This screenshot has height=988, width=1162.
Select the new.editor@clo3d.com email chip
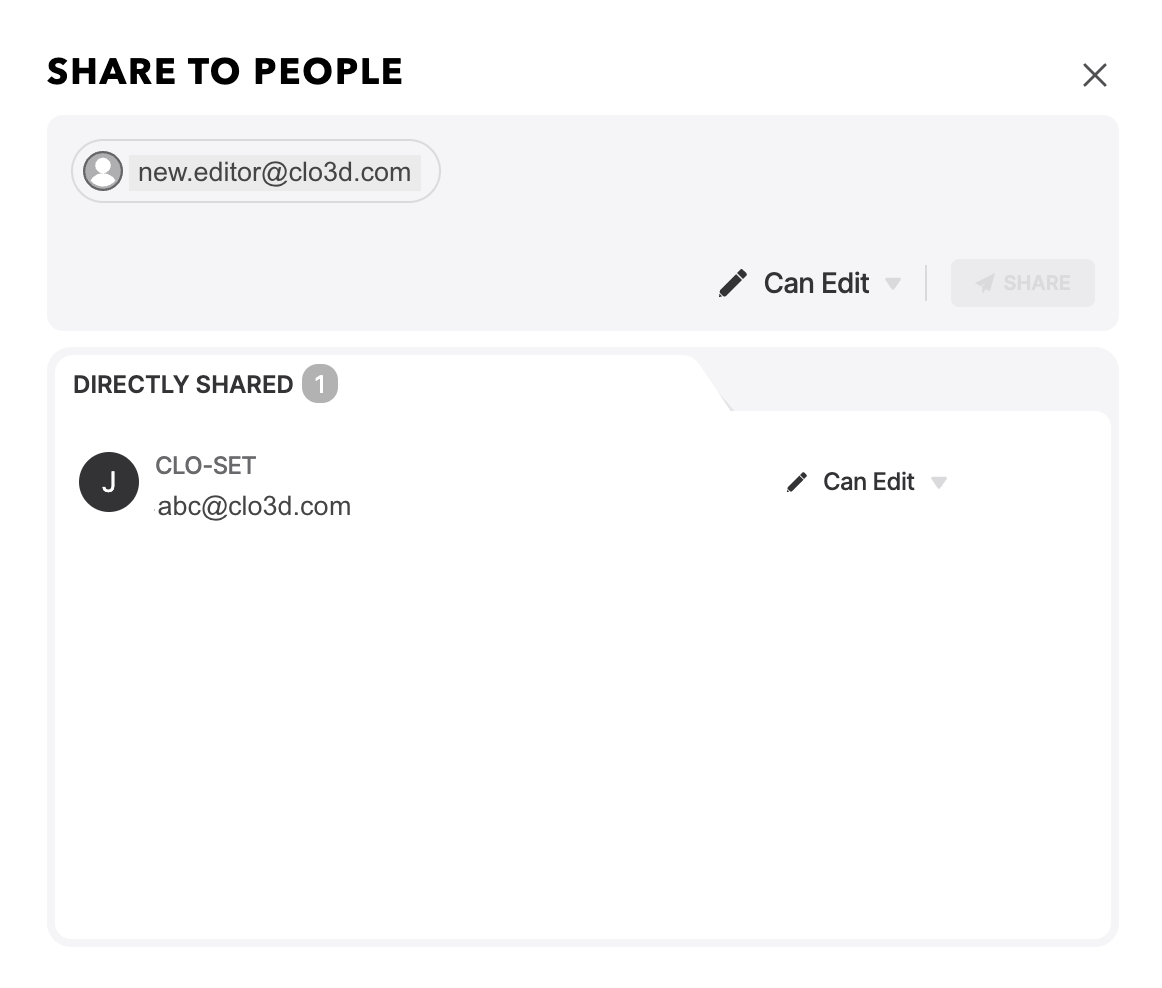[x=256, y=171]
